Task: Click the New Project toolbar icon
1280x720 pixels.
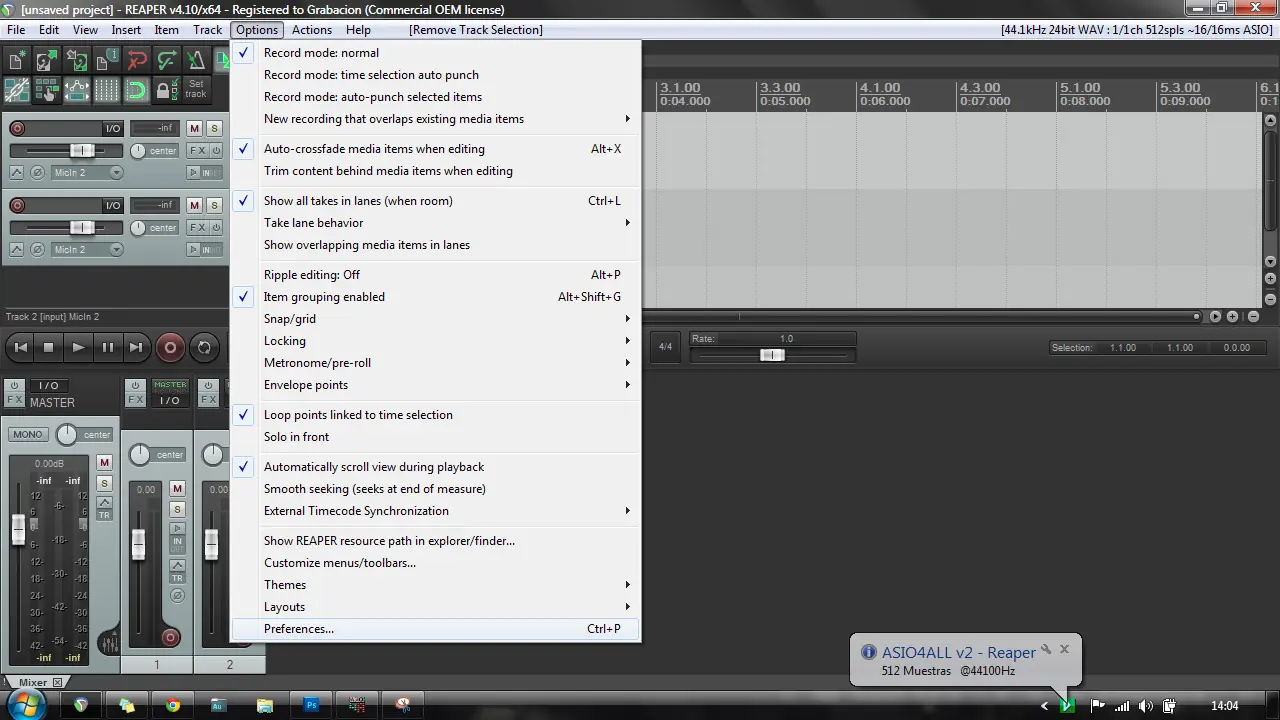Action: 17,60
